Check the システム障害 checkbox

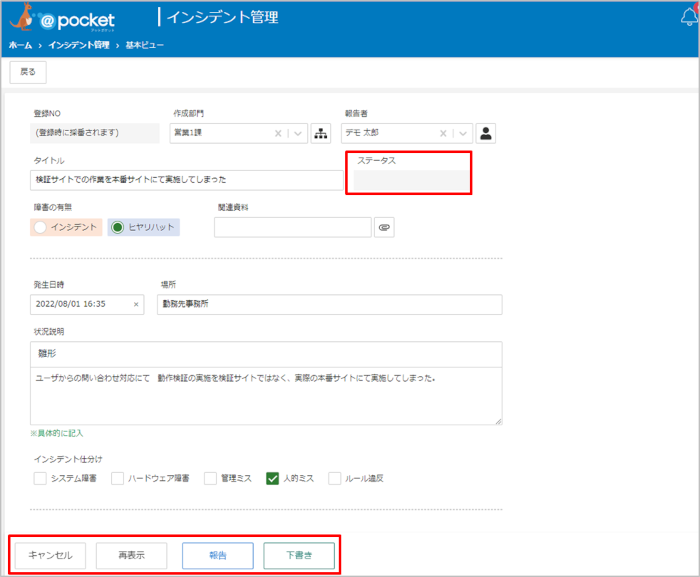coord(40,478)
